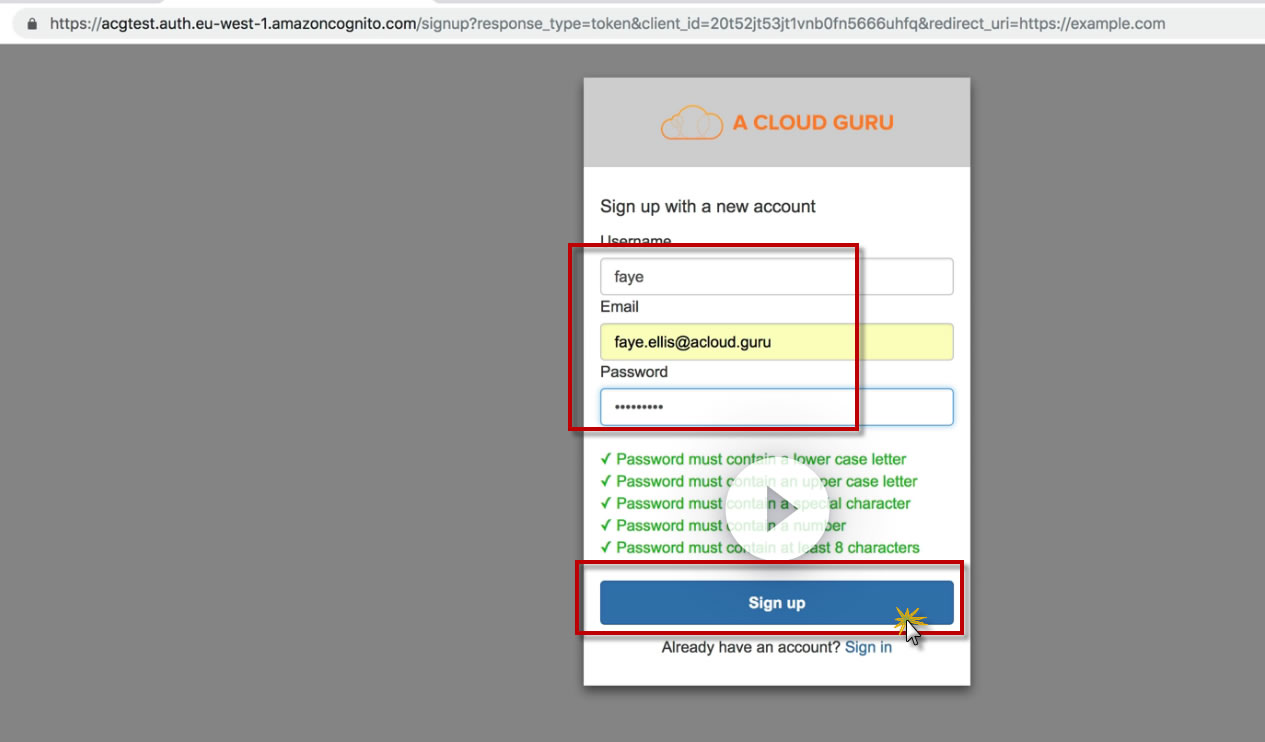Click the 'special character' password requirement
1265x742 pixels.
[x=755, y=503]
